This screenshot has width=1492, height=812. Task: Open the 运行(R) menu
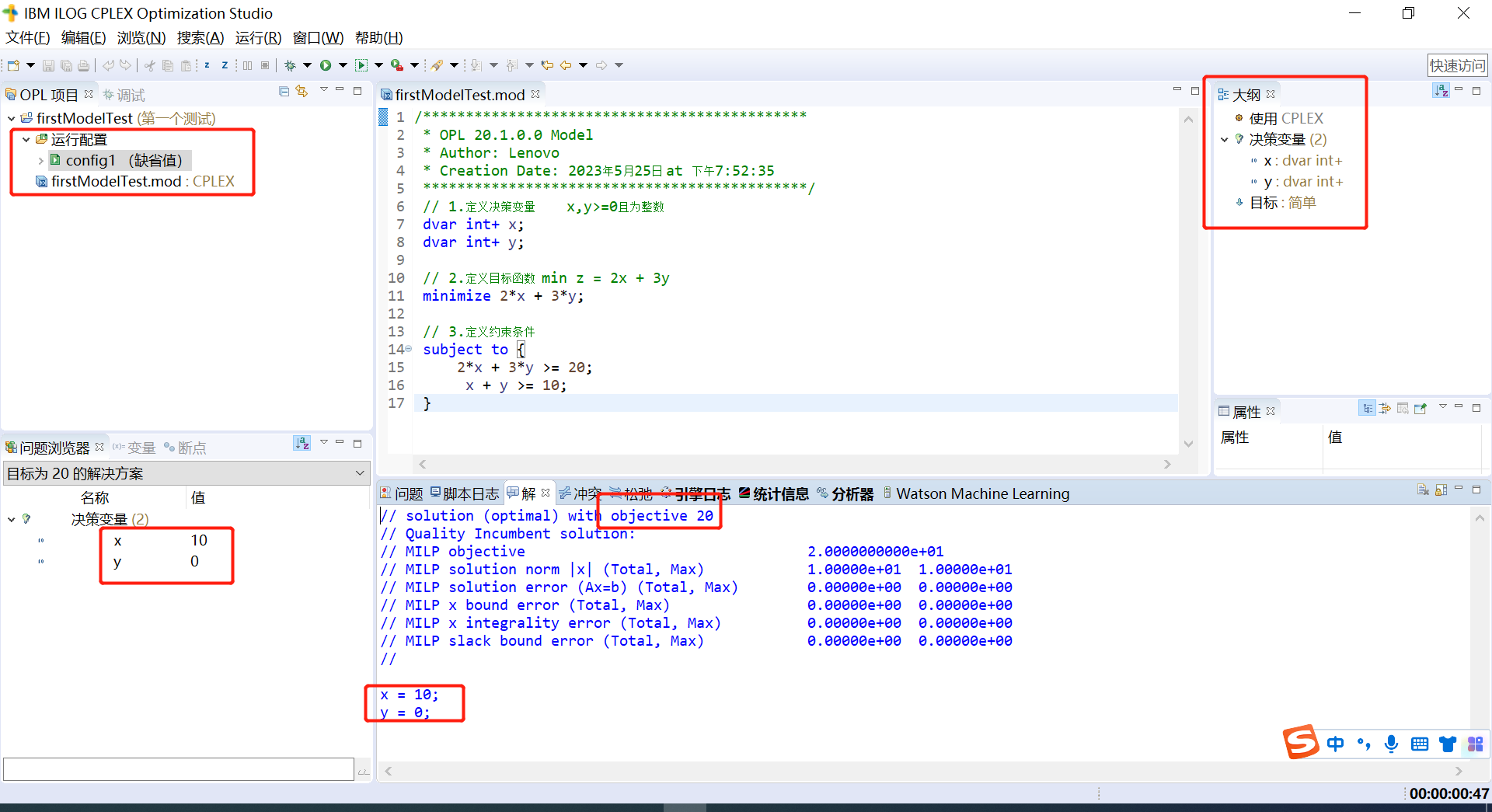point(258,37)
